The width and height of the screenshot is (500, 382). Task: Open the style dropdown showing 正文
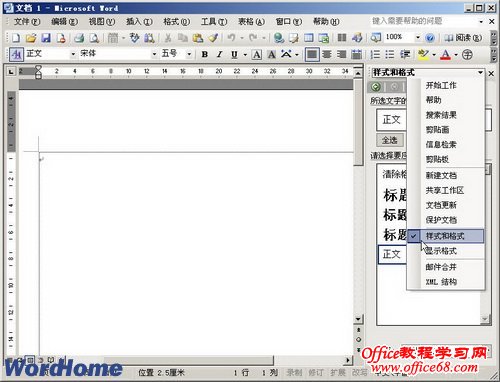(73, 54)
